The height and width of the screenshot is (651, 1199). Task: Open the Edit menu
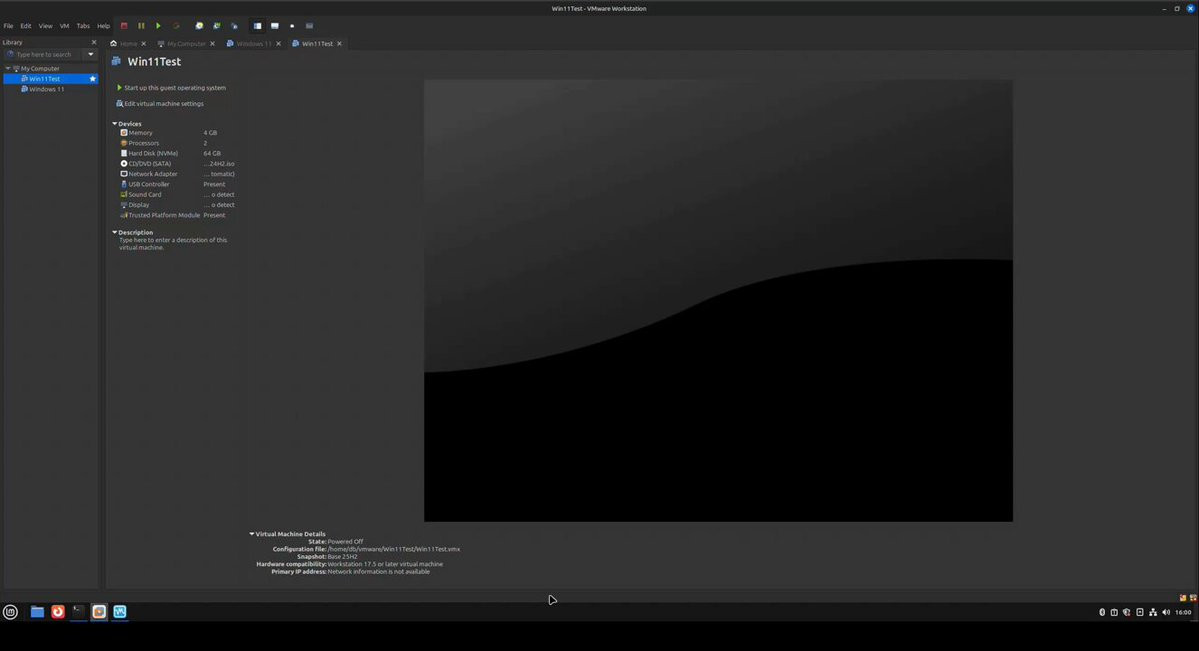click(x=26, y=26)
